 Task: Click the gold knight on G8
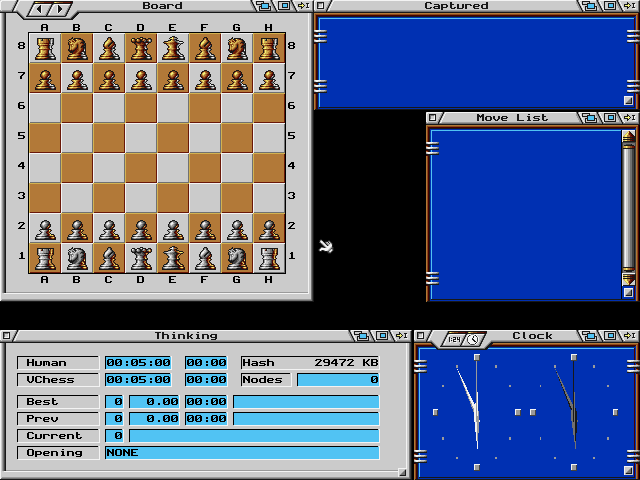(237, 48)
